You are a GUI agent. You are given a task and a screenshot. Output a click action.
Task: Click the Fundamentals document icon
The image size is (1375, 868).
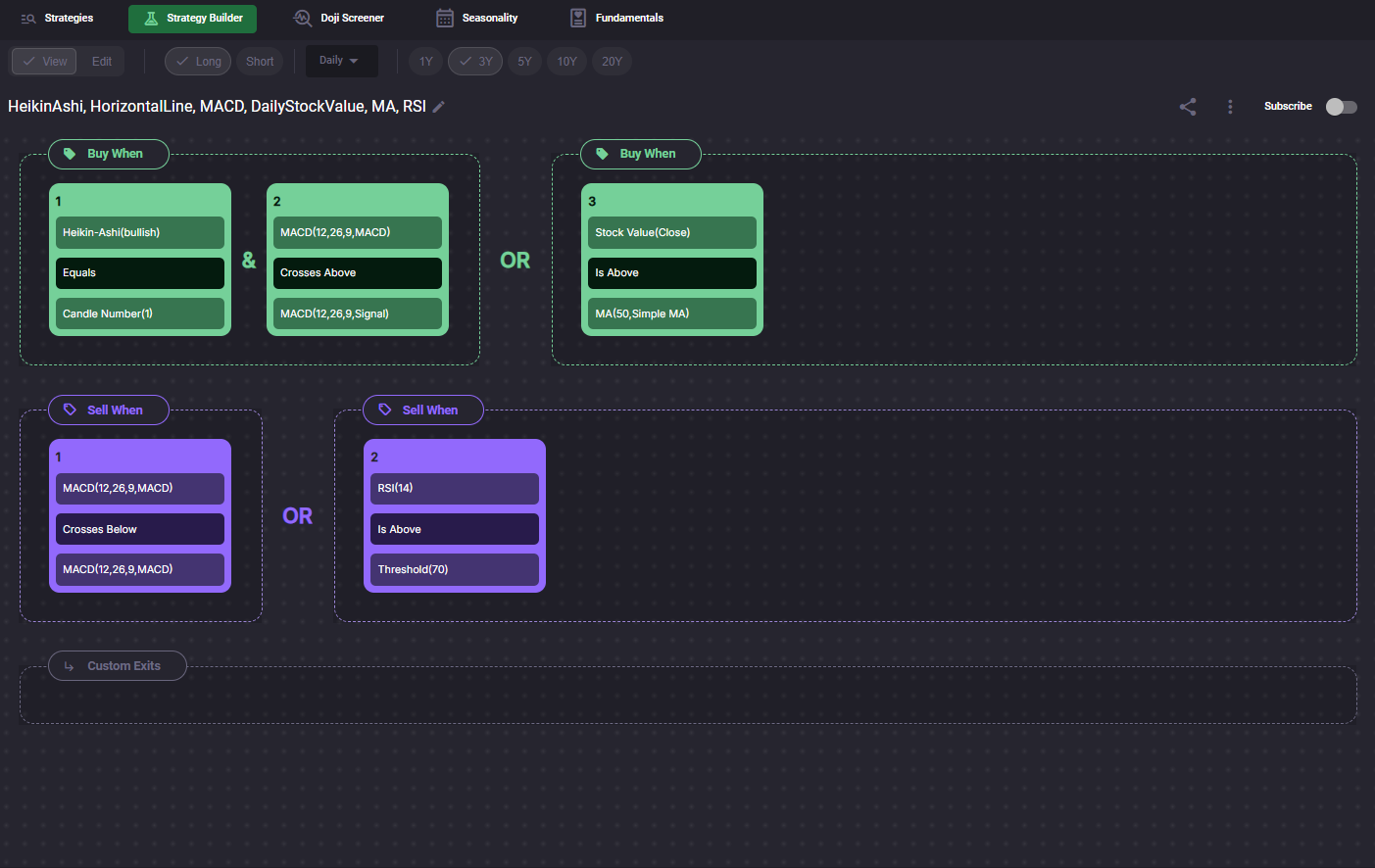click(578, 18)
